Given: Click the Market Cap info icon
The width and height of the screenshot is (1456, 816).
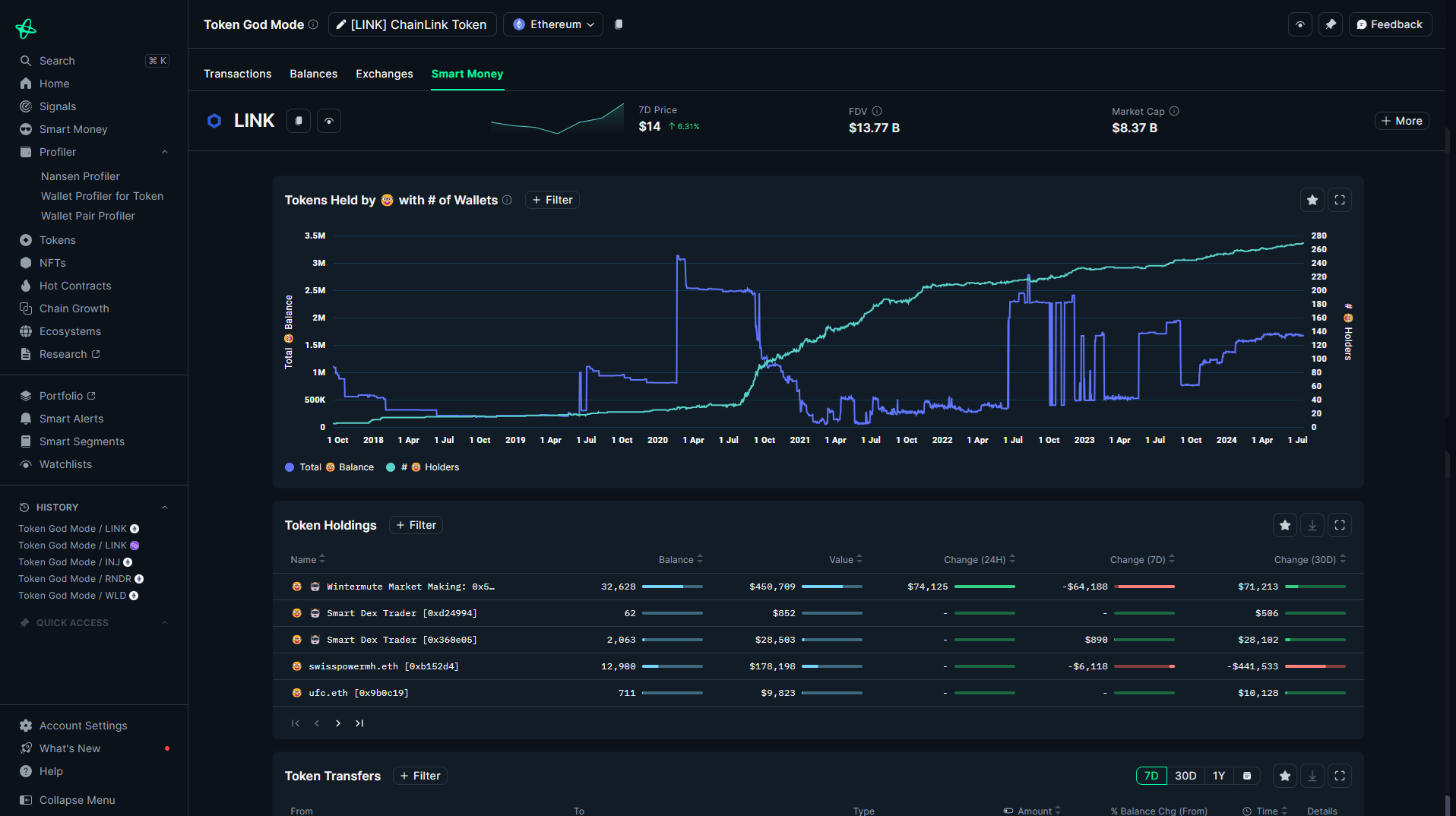Looking at the screenshot, I should (x=1174, y=111).
